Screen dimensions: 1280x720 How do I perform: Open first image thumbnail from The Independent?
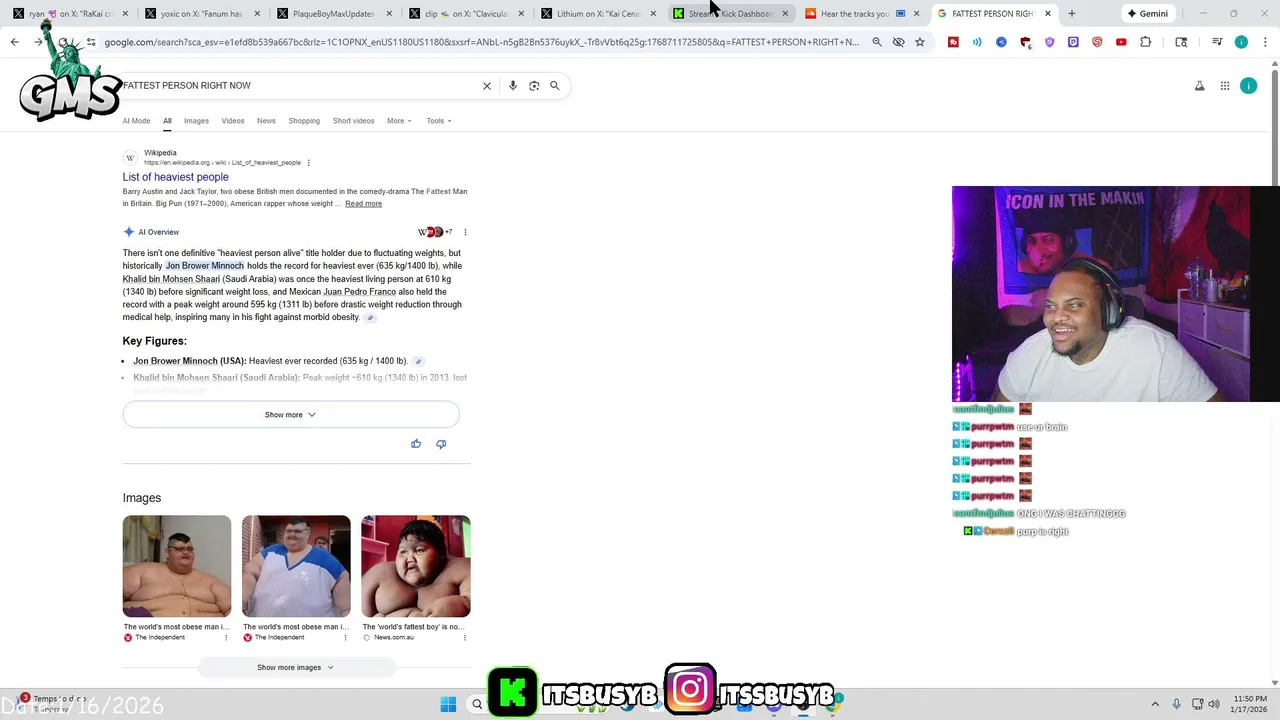click(x=177, y=566)
